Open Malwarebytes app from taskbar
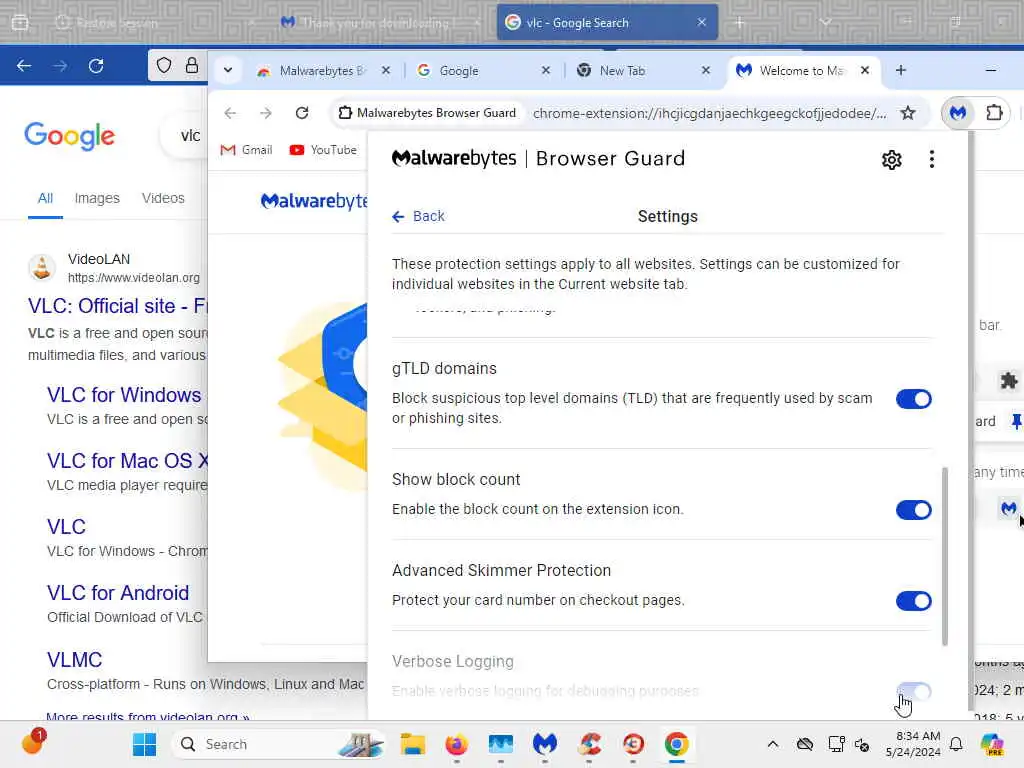Image resolution: width=1024 pixels, height=768 pixels. click(545, 744)
